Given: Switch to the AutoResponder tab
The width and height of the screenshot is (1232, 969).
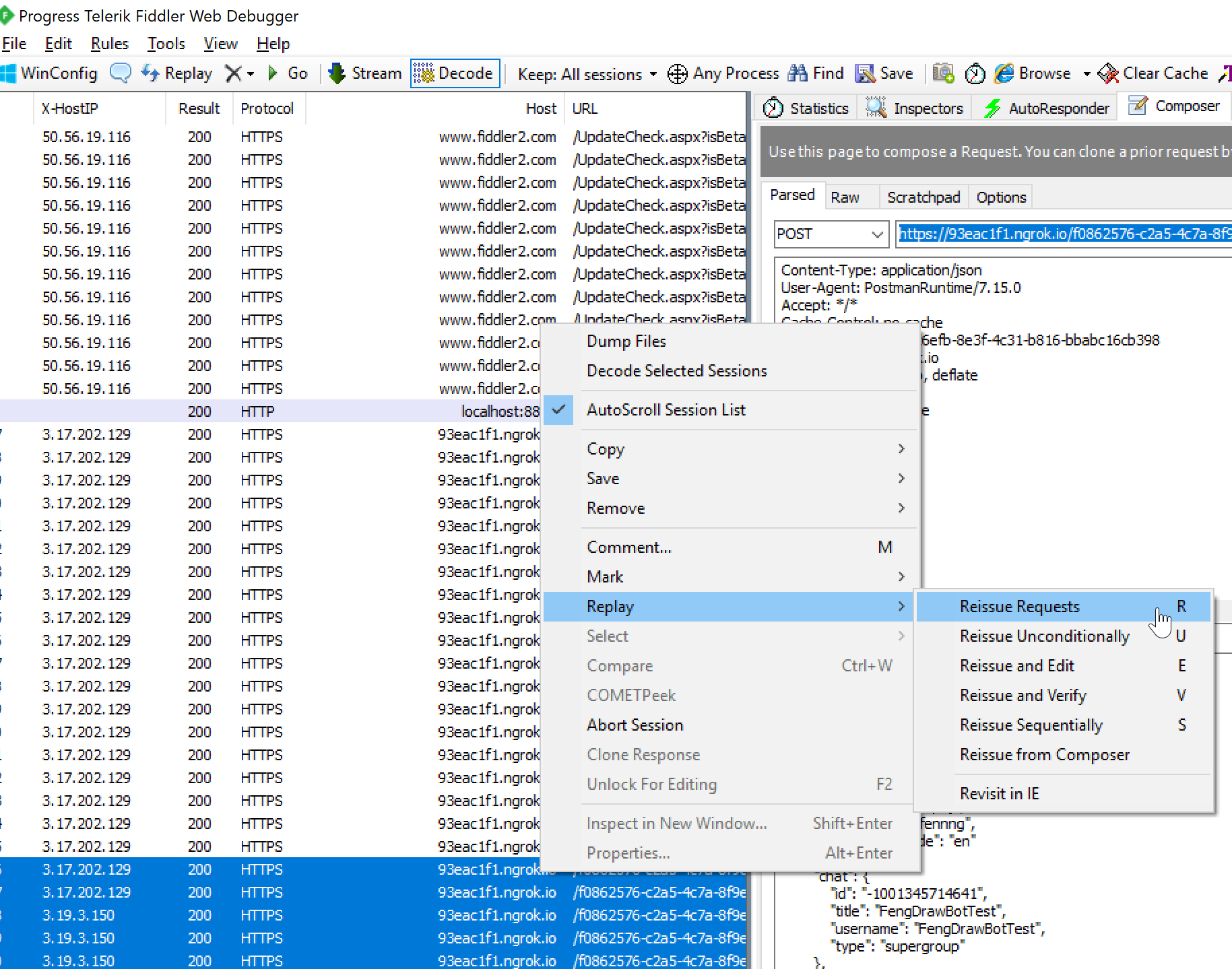Looking at the screenshot, I should [x=1046, y=108].
